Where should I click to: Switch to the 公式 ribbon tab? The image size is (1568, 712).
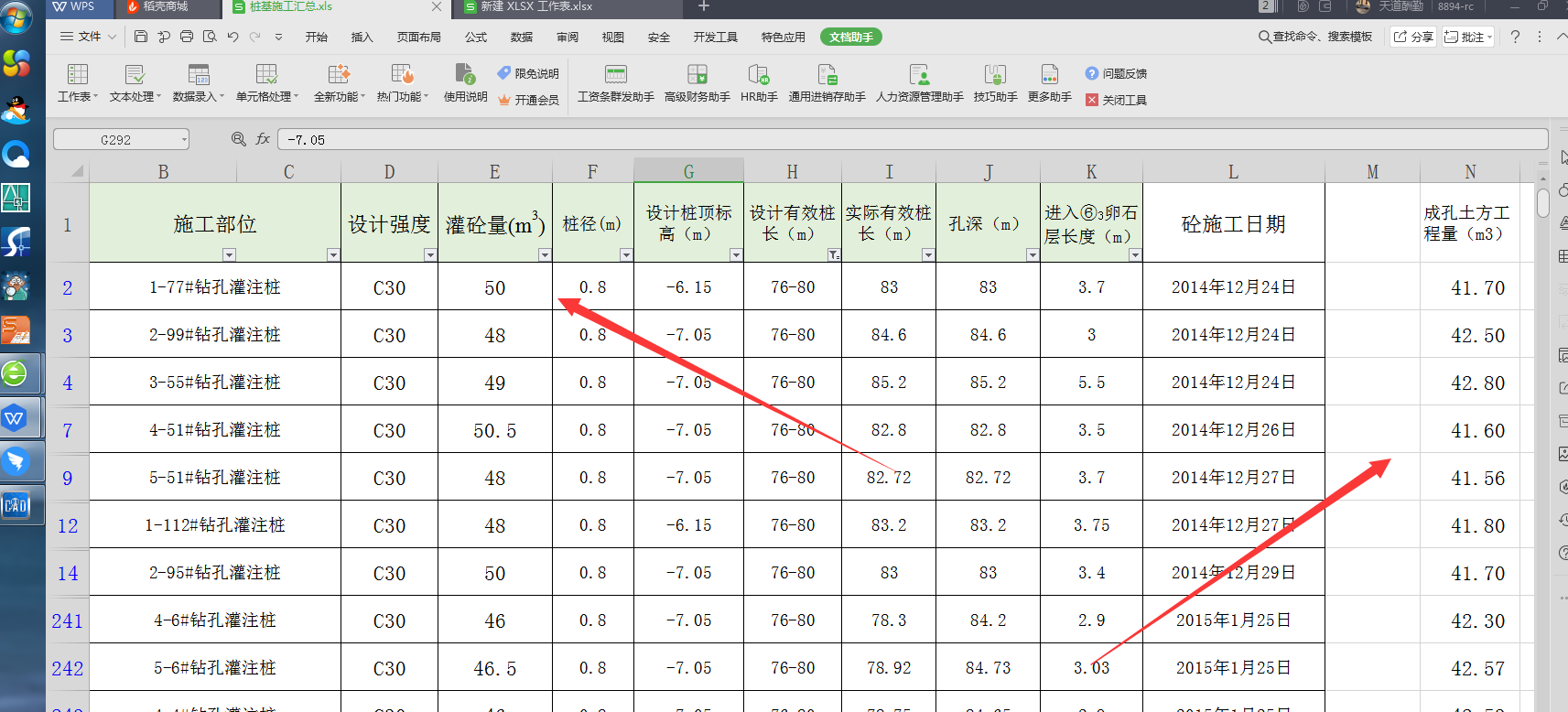(x=476, y=37)
